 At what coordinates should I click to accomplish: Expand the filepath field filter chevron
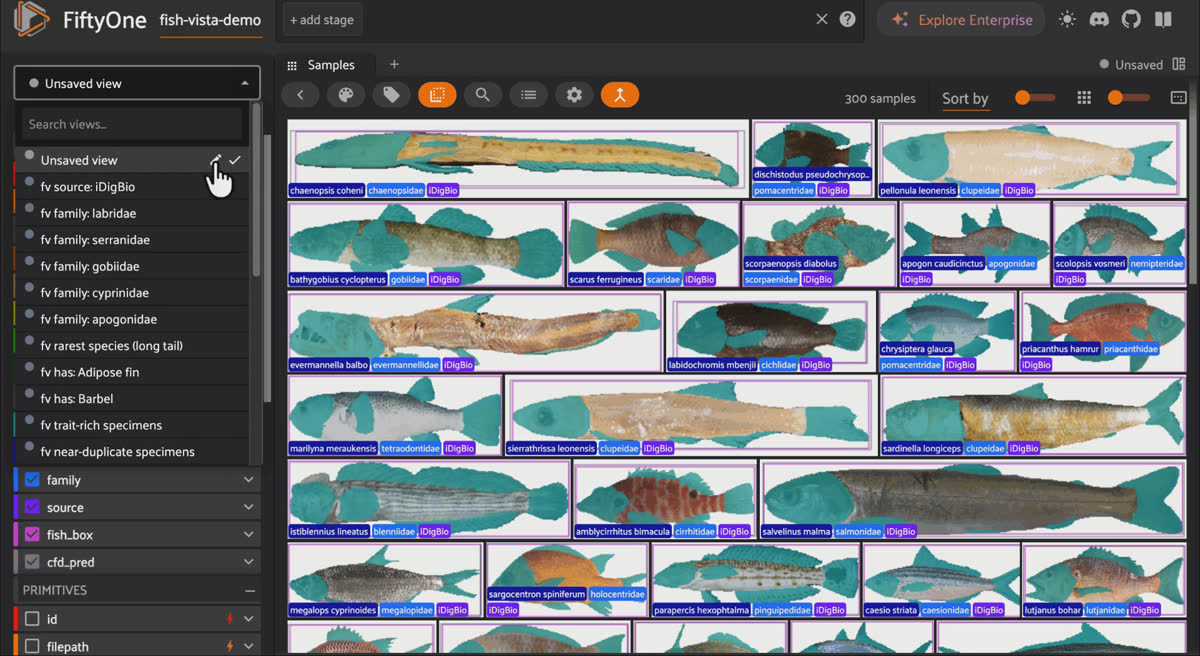click(248, 646)
